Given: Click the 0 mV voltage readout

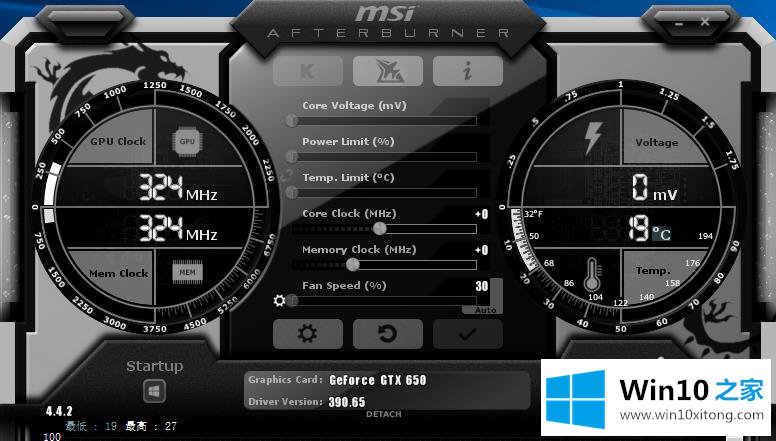Looking at the screenshot, I should [x=654, y=188].
